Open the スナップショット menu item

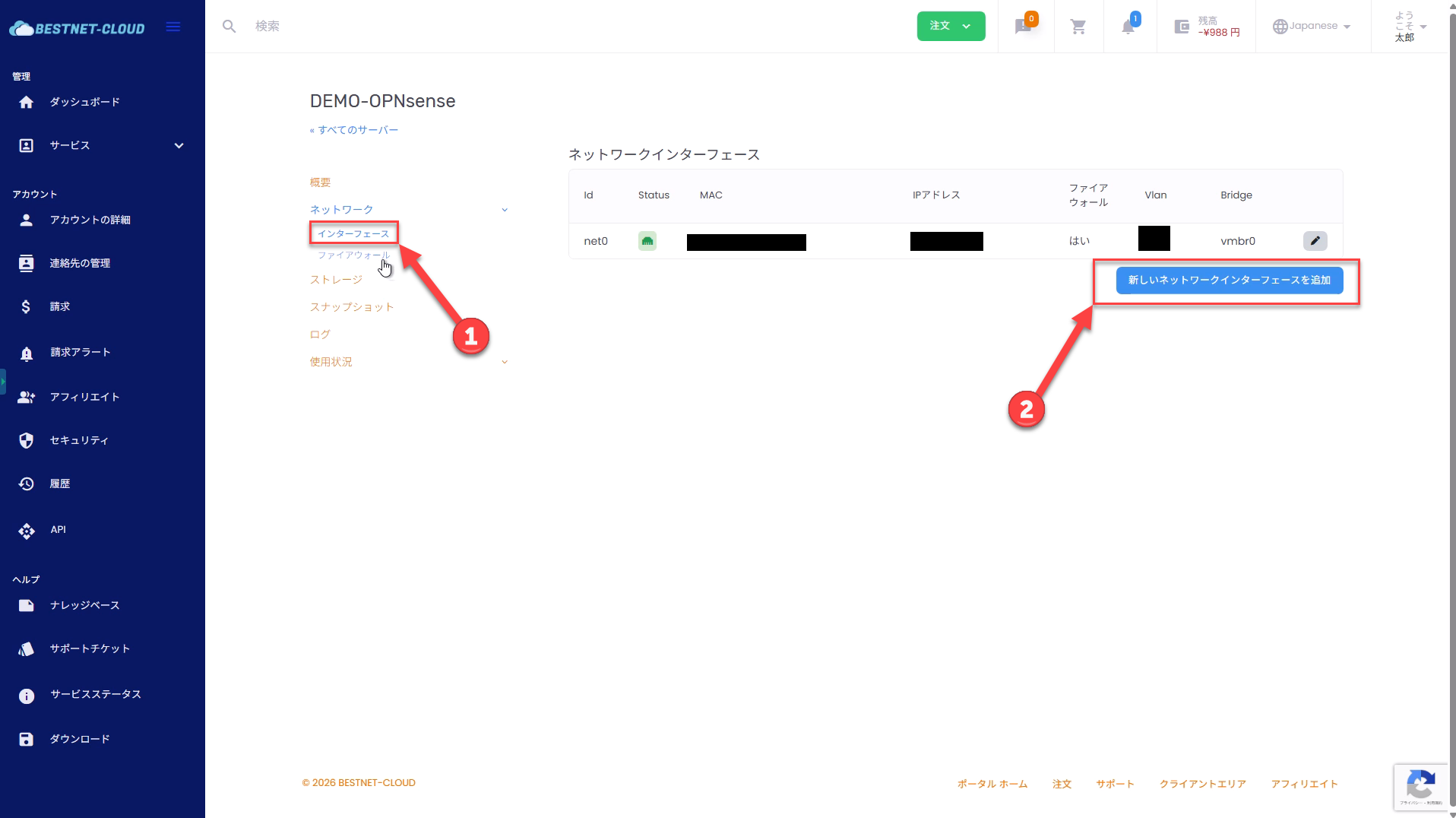(x=352, y=307)
